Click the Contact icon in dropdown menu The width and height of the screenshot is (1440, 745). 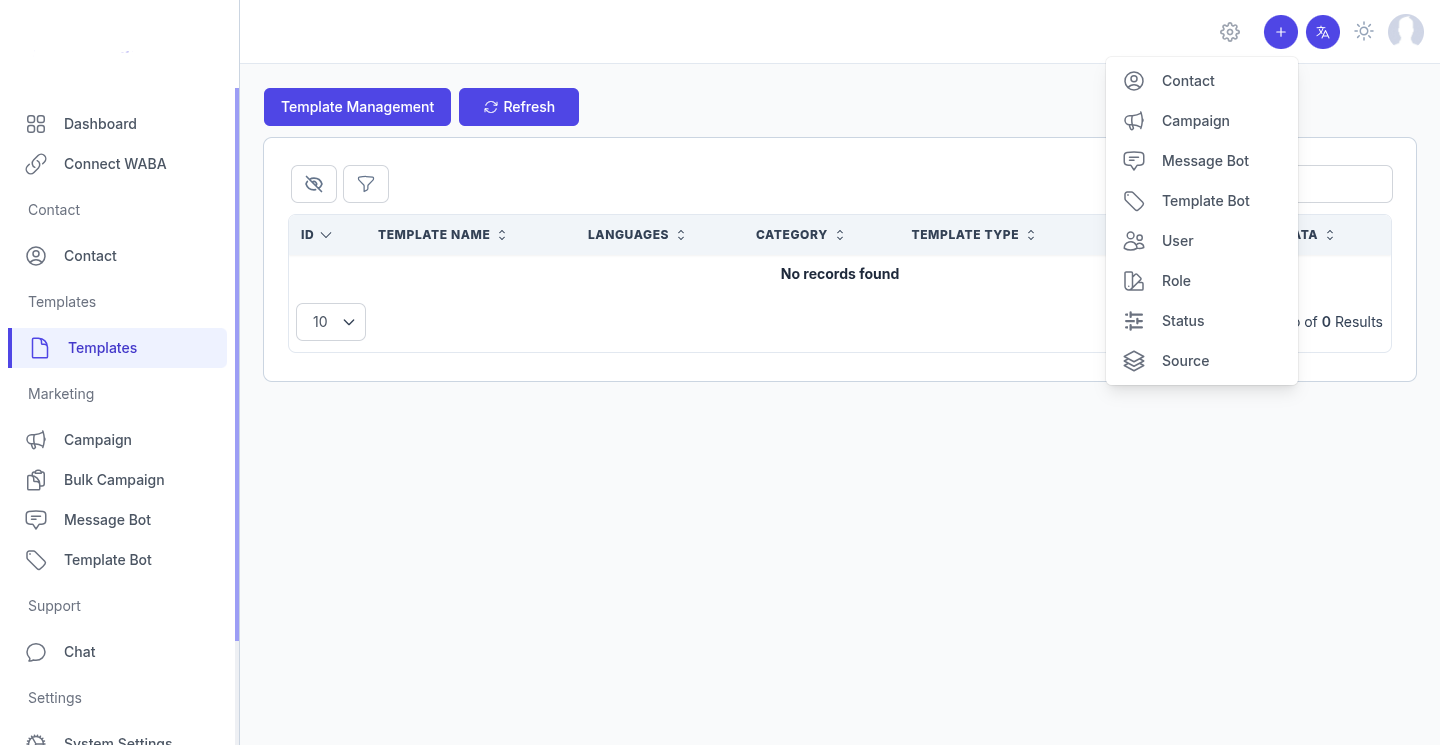point(1134,81)
